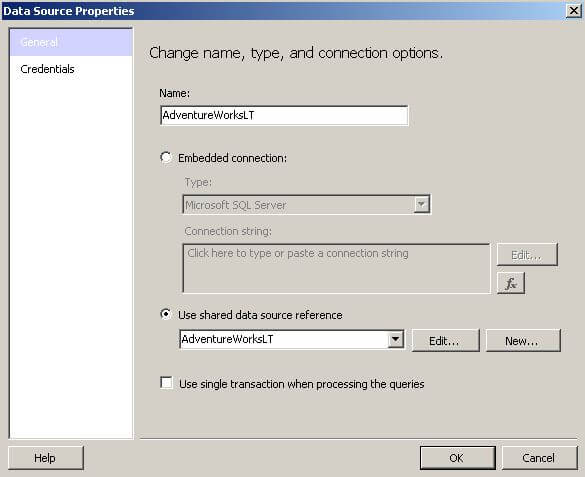
Task: Focus the Name text field
Action: click(284, 115)
